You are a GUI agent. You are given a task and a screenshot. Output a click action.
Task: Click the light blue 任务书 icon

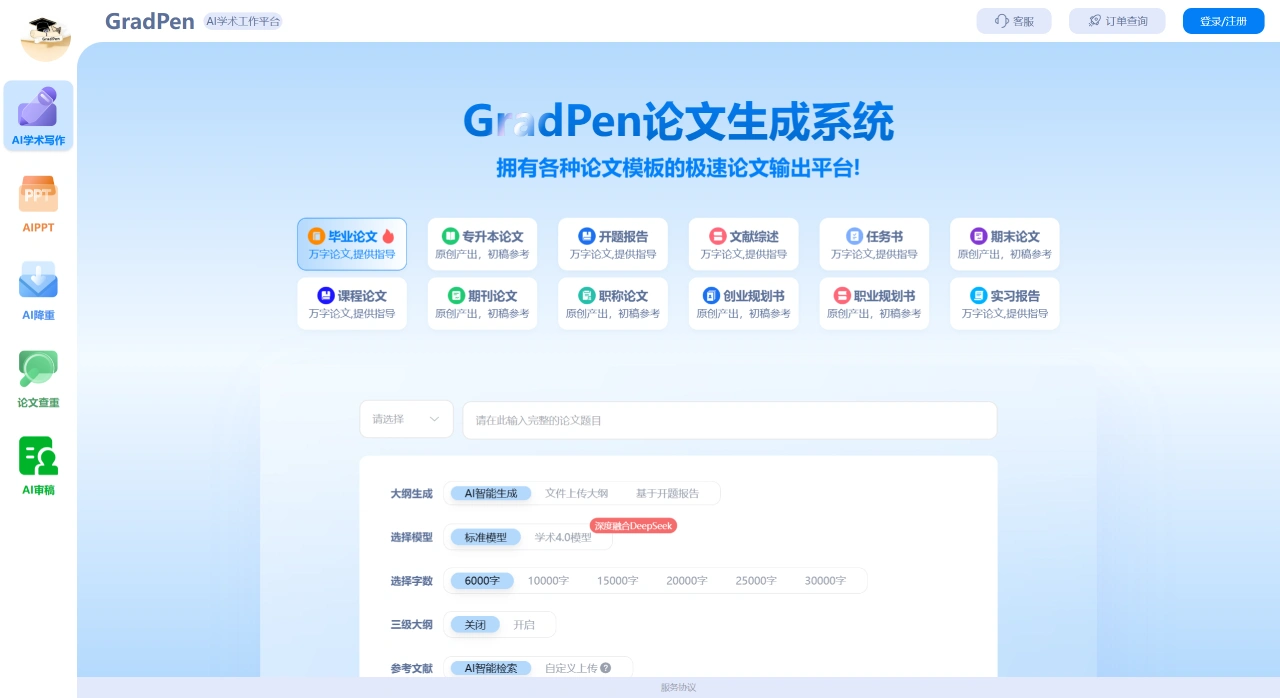click(854, 236)
